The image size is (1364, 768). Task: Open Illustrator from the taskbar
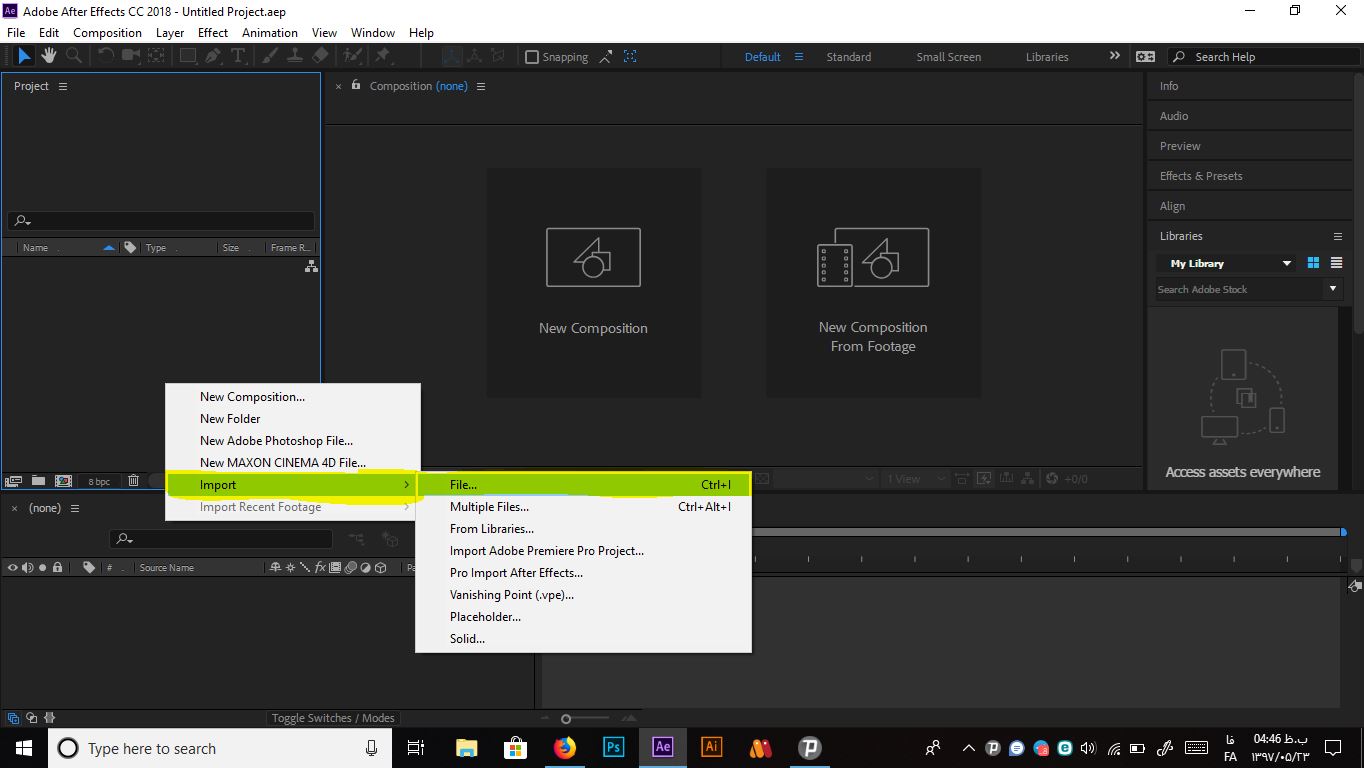711,747
